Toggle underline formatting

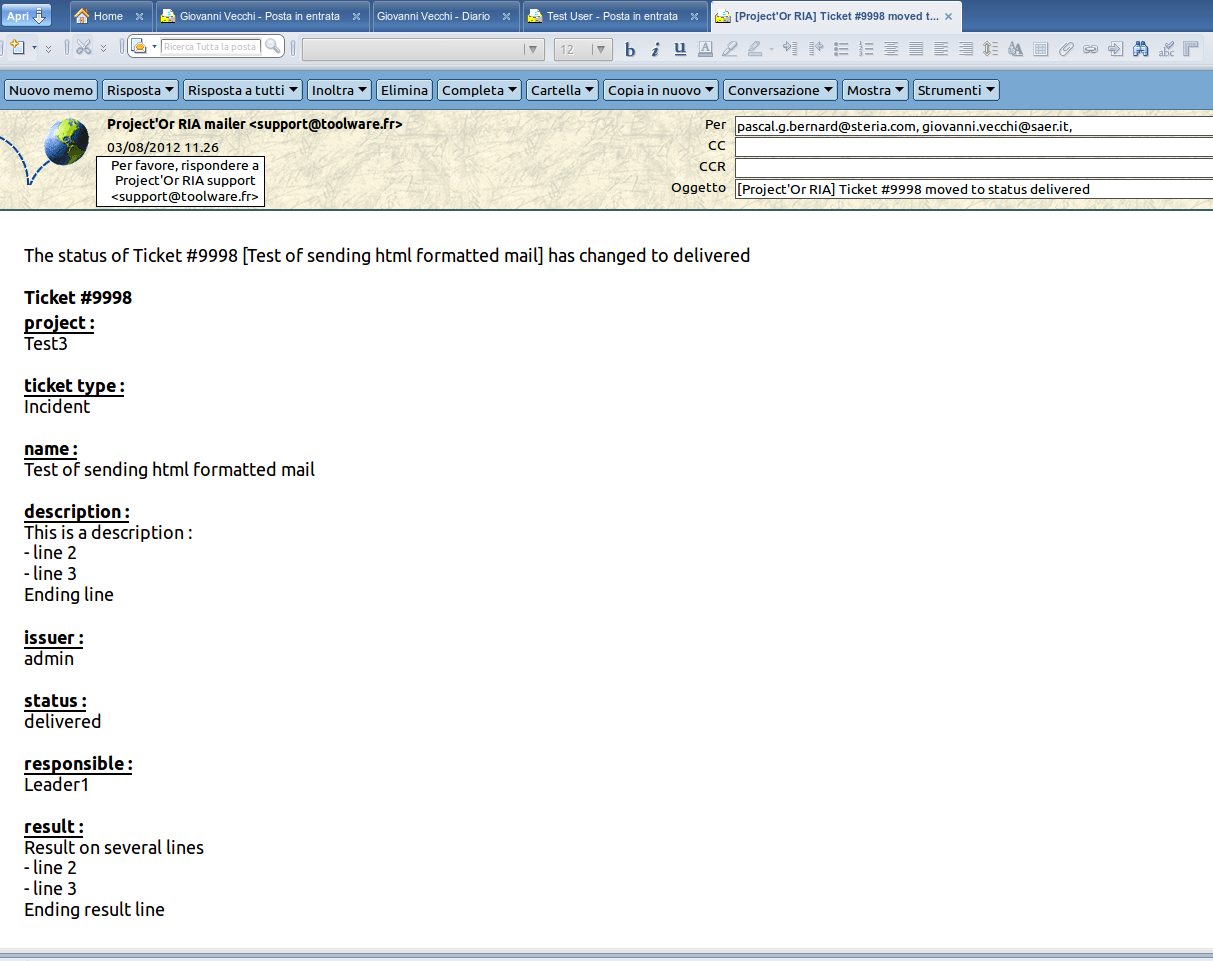[680, 49]
